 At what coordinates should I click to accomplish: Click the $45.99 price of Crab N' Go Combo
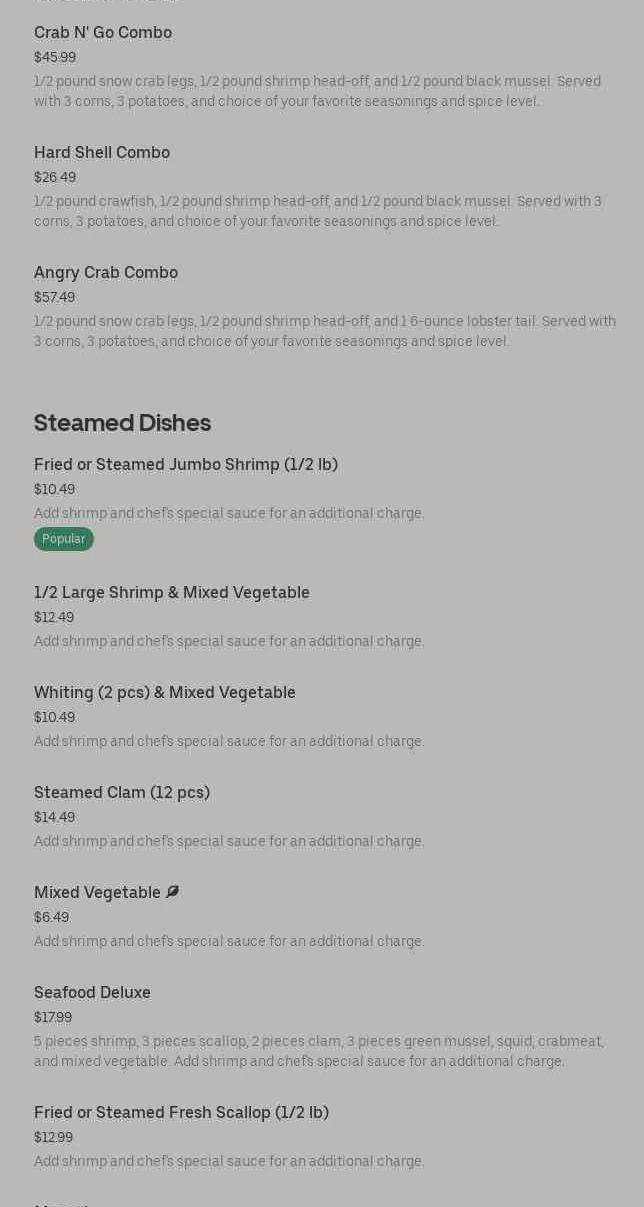55,58
